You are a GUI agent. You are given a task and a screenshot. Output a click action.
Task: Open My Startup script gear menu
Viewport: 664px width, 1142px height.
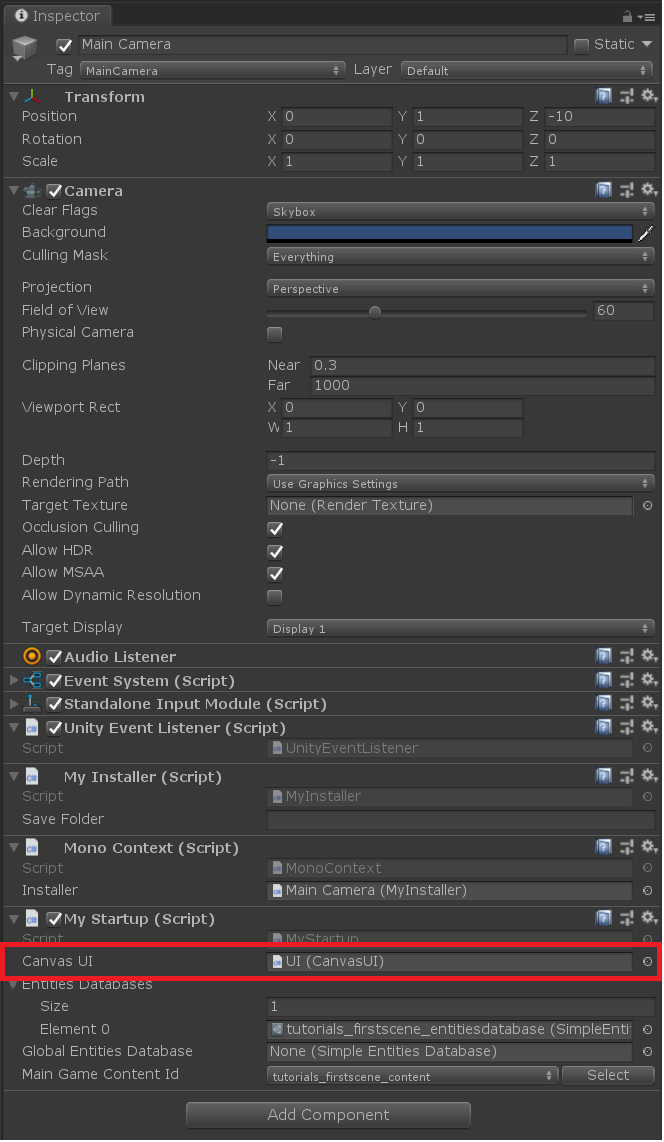[x=649, y=918]
